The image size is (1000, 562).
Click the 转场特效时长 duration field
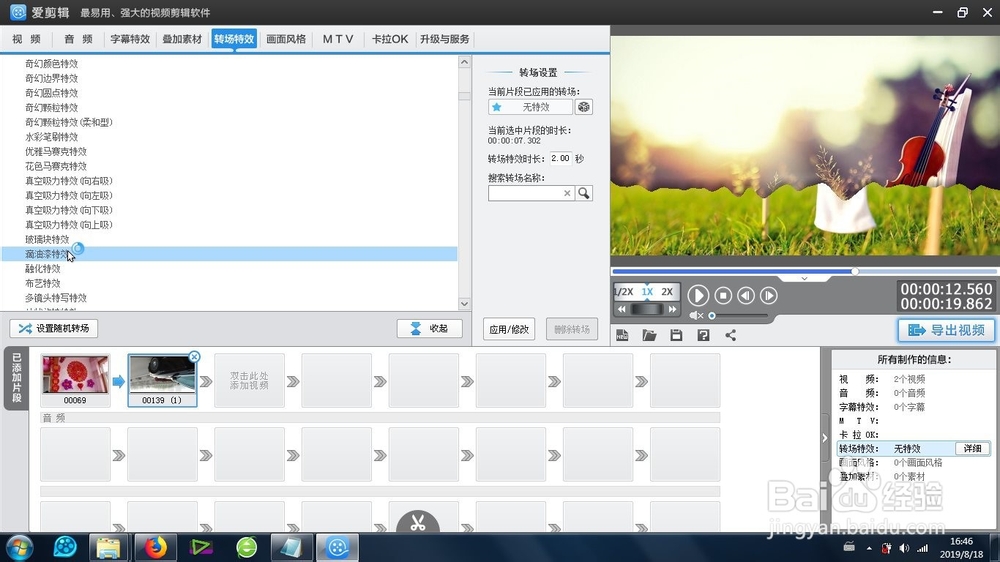[561, 158]
